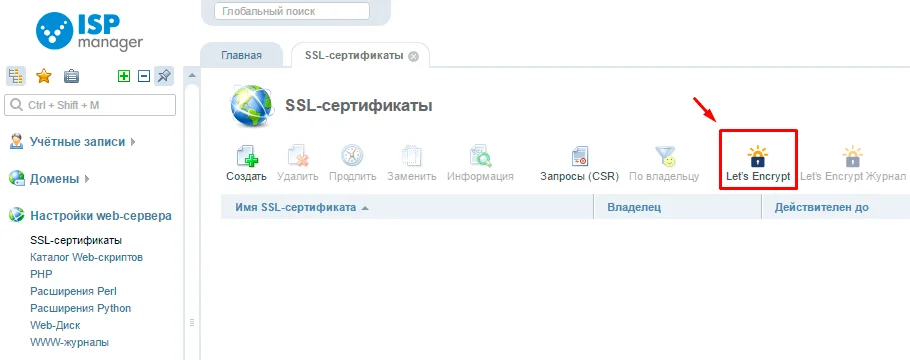Click the sidebar scroll up arrow
910x360 pixels.
pyautogui.click(x=192, y=75)
